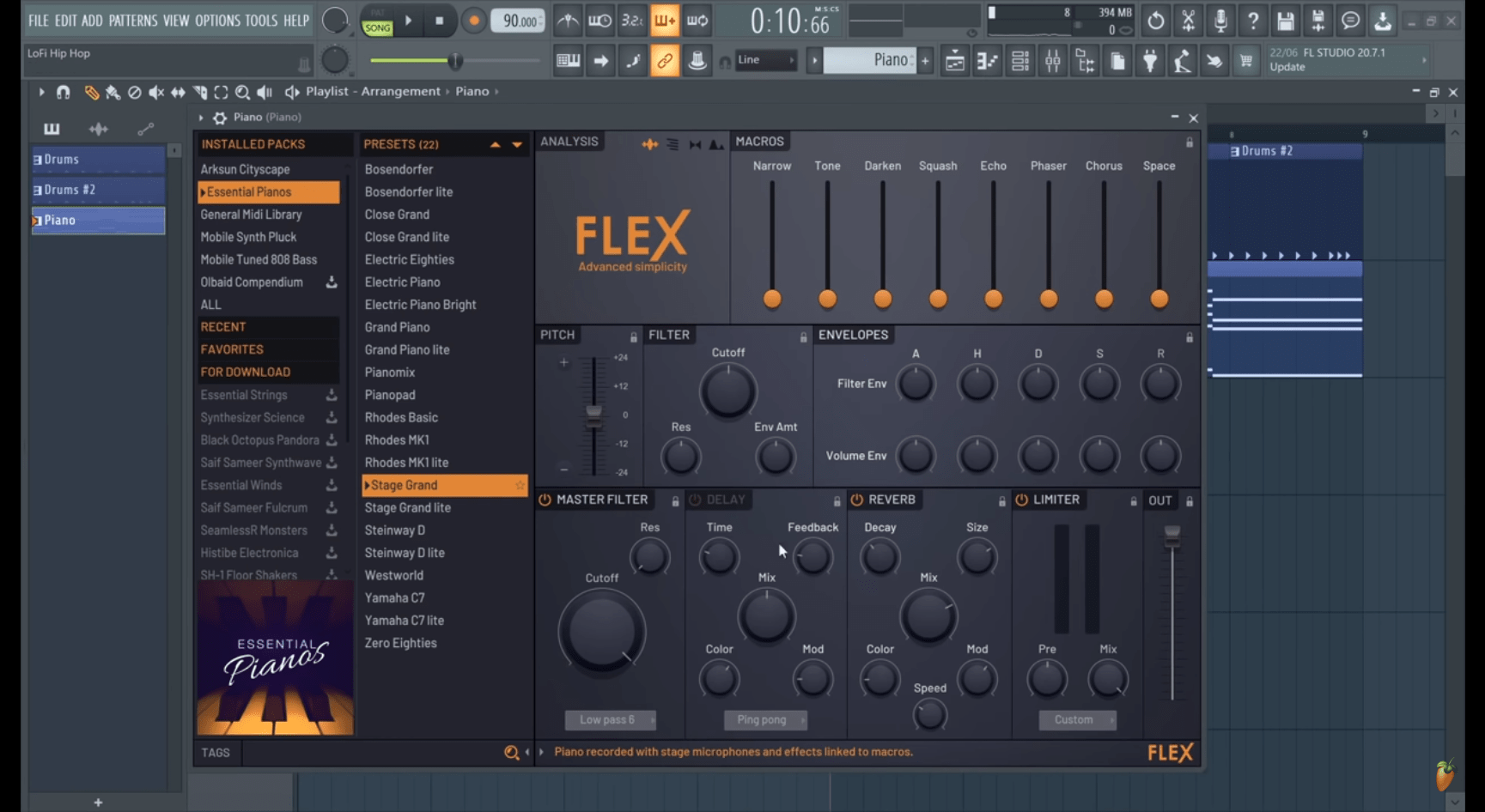The width and height of the screenshot is (1485, 812).
Task: Toggle the typing keyboard to piano
Action: click(568, 60)
